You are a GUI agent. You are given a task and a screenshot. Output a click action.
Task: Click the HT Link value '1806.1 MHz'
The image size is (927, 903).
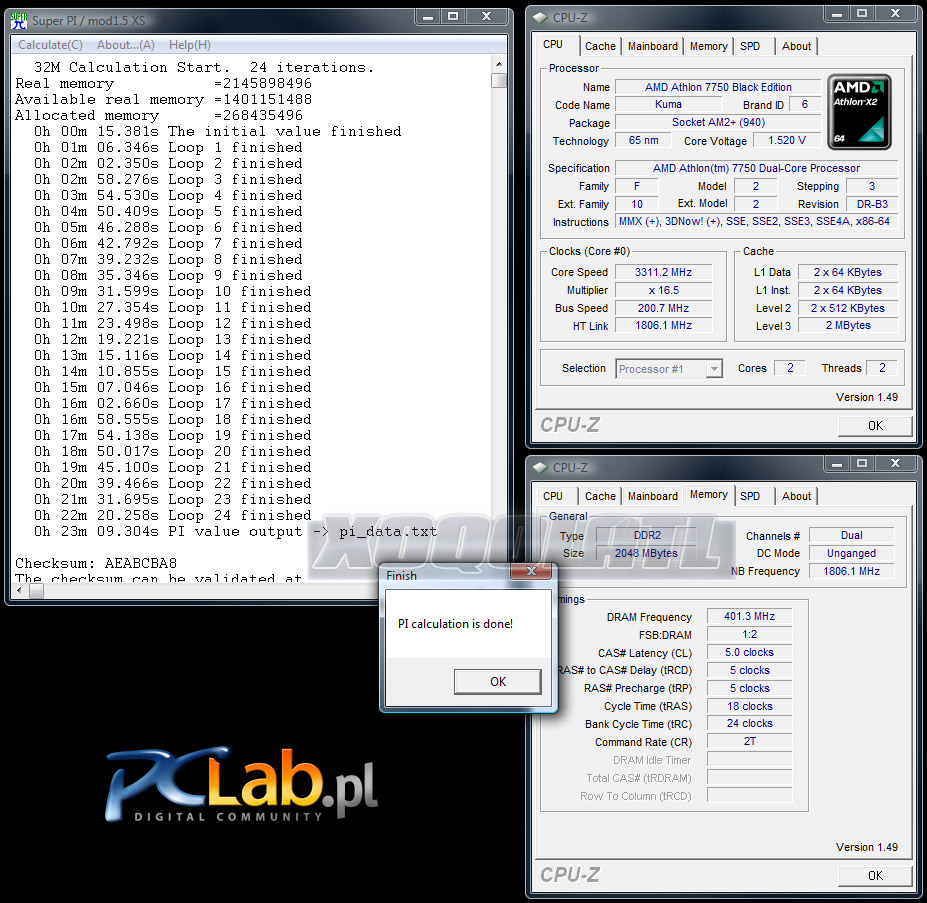663,325
